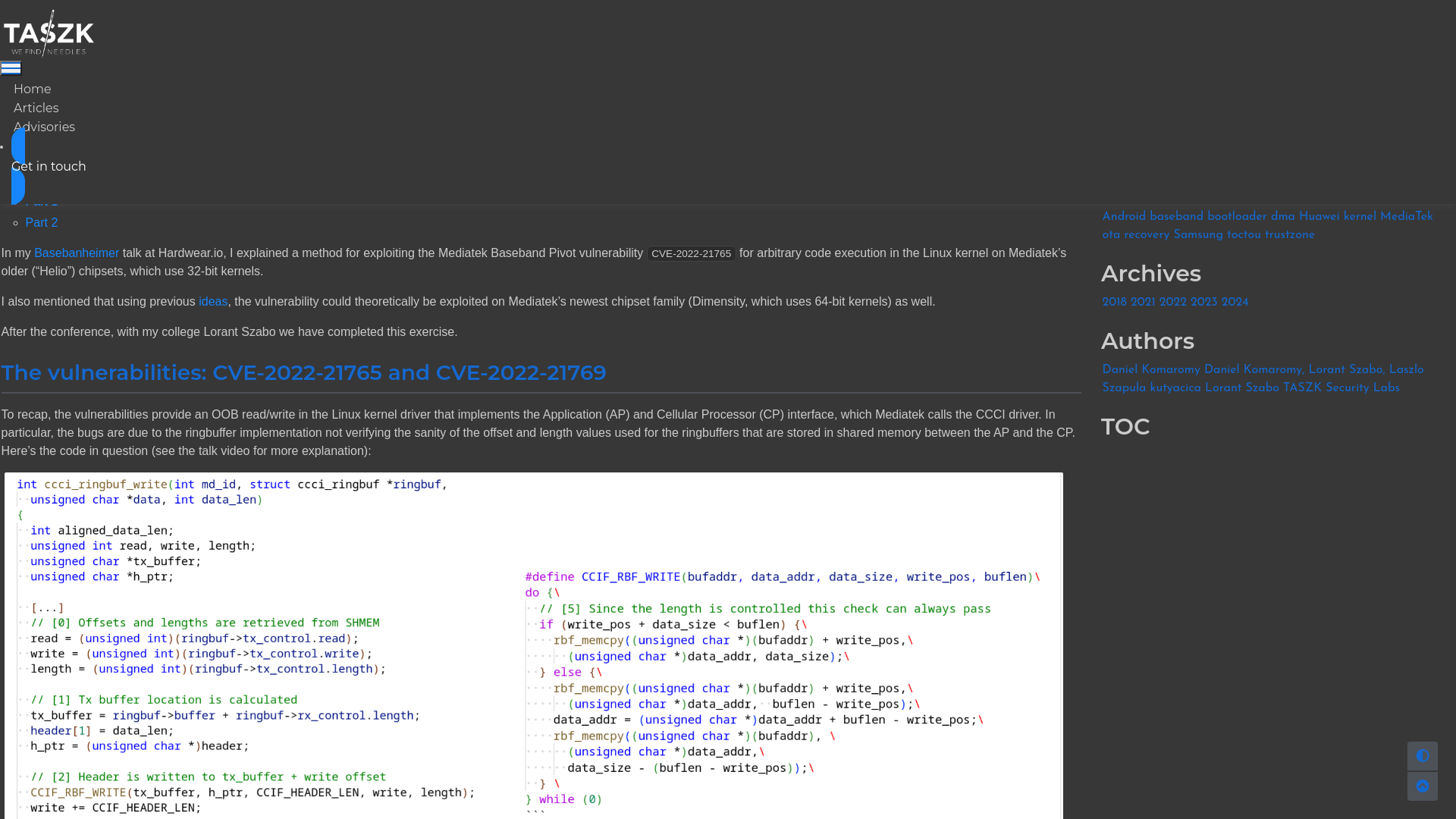This screenshot has width=1456, height=819.
Task: Select the dma tag
Action: click(1283, 217)
